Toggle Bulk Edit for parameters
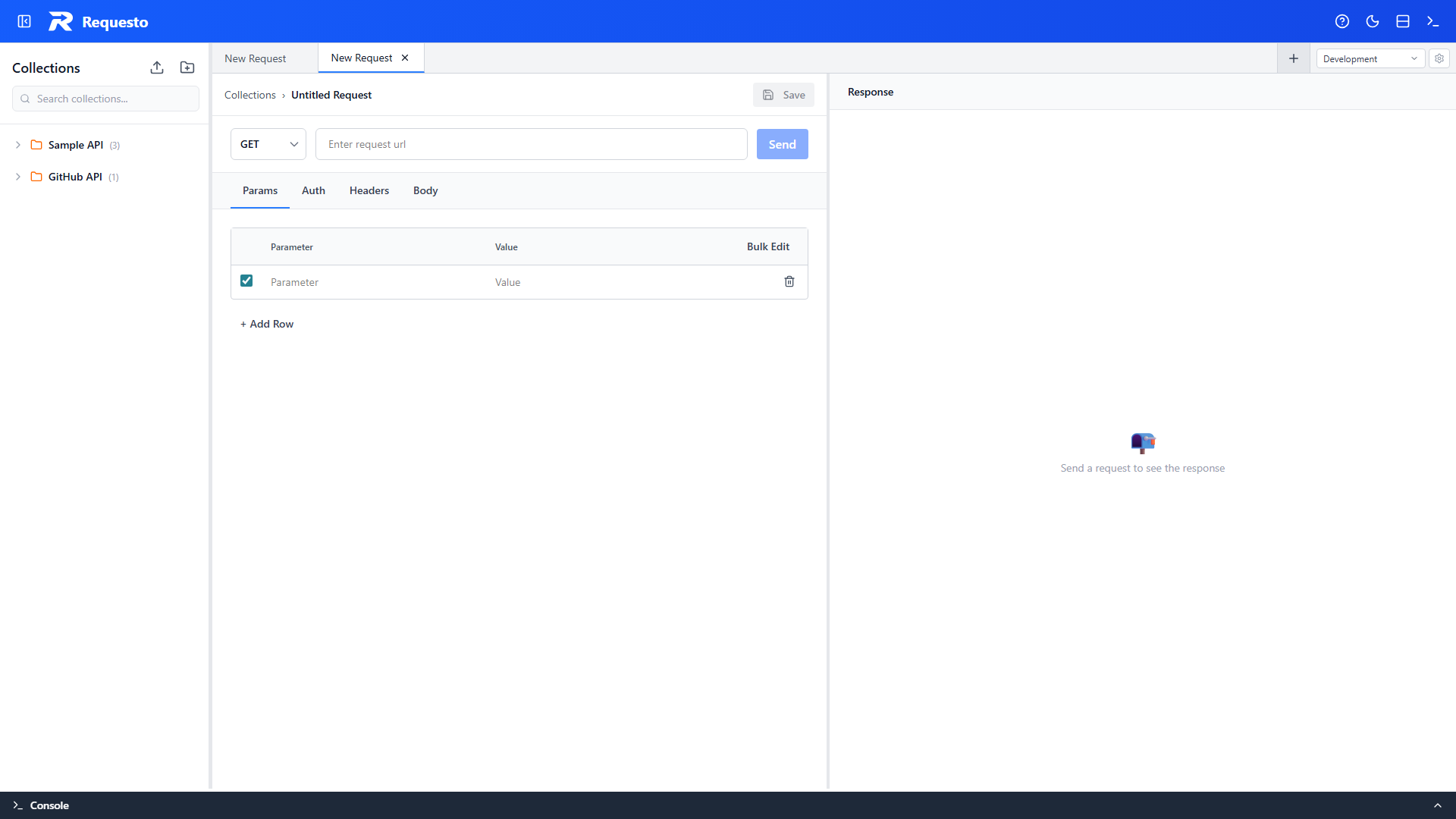The width and height of the screenshot is (1456, 819). pos(767,246)
